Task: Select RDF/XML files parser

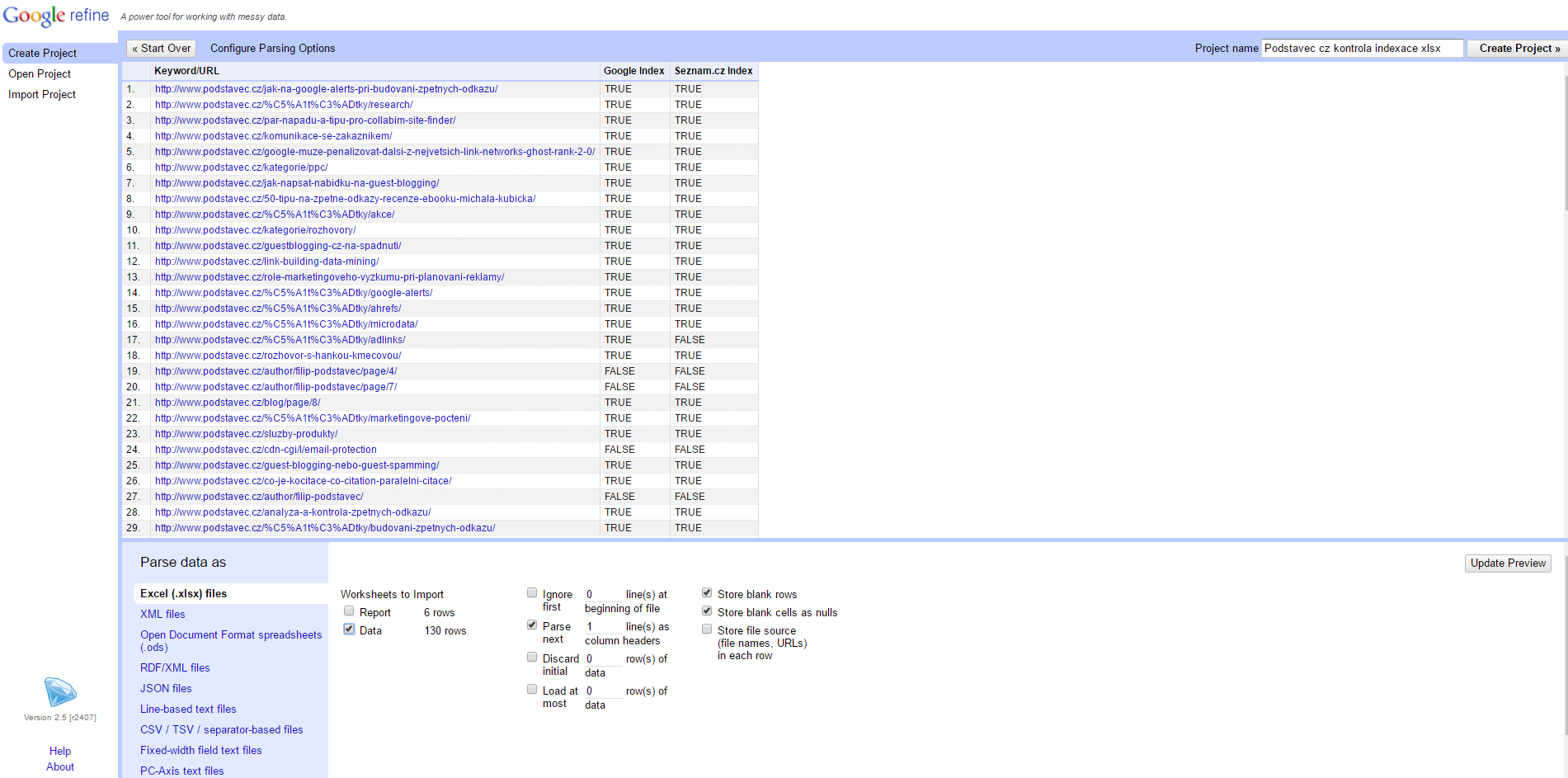Action: 175,667
